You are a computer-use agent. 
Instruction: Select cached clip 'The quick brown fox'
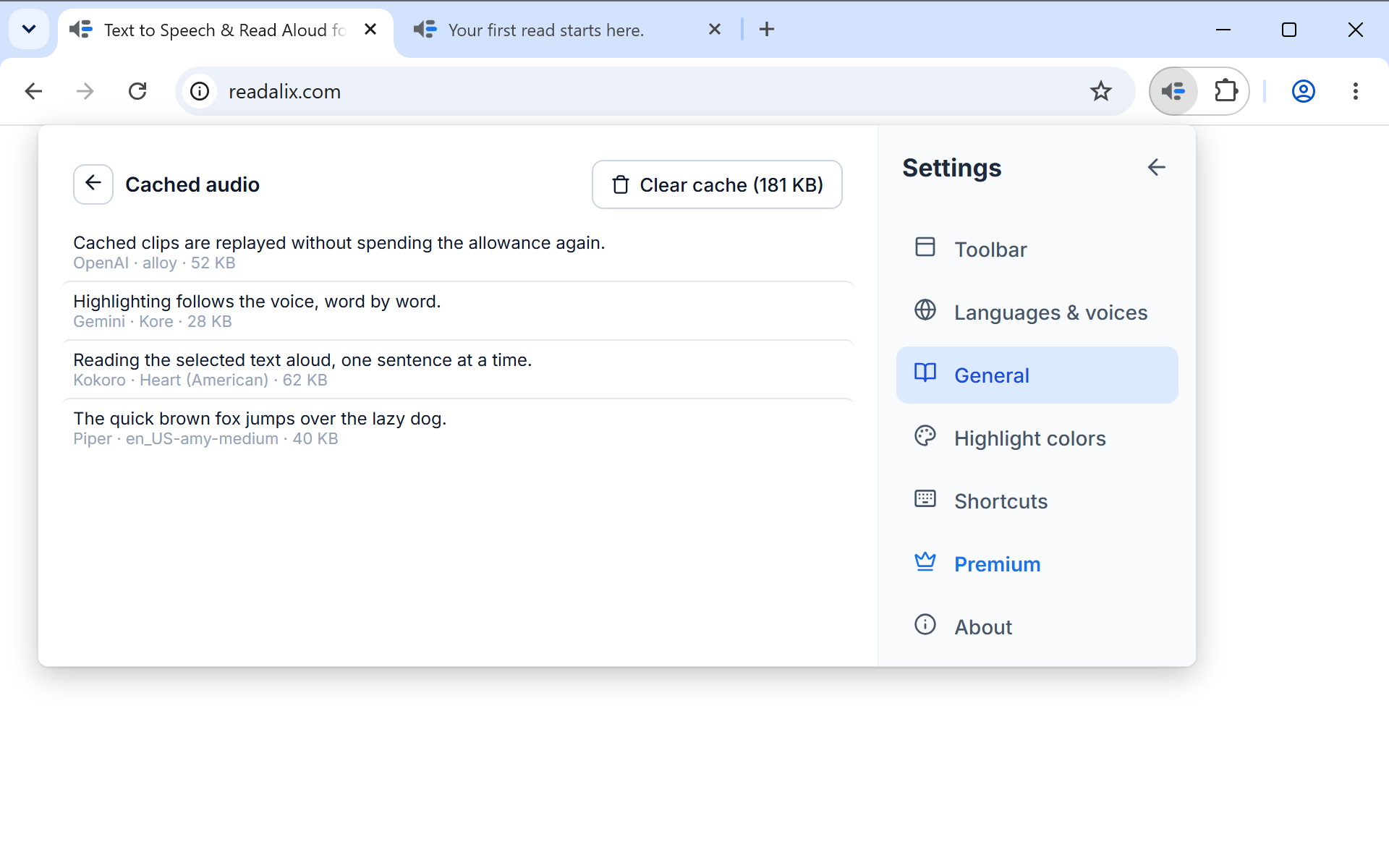tap(458, 428)
